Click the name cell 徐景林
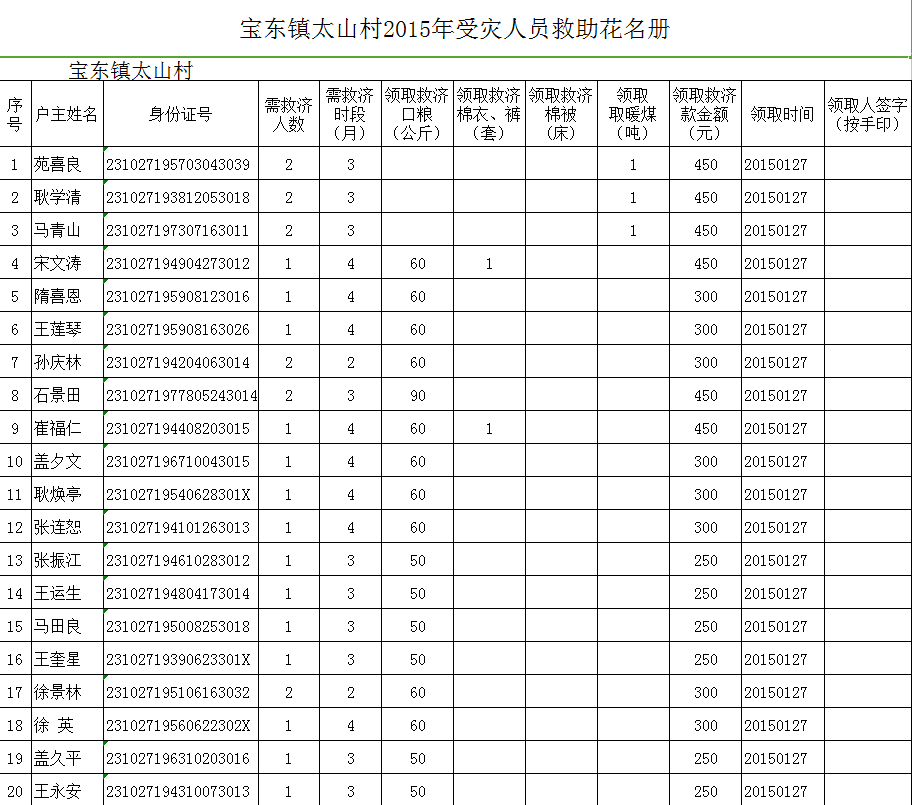This screenshot has height=805, width=912. click(x=67, y=692)
